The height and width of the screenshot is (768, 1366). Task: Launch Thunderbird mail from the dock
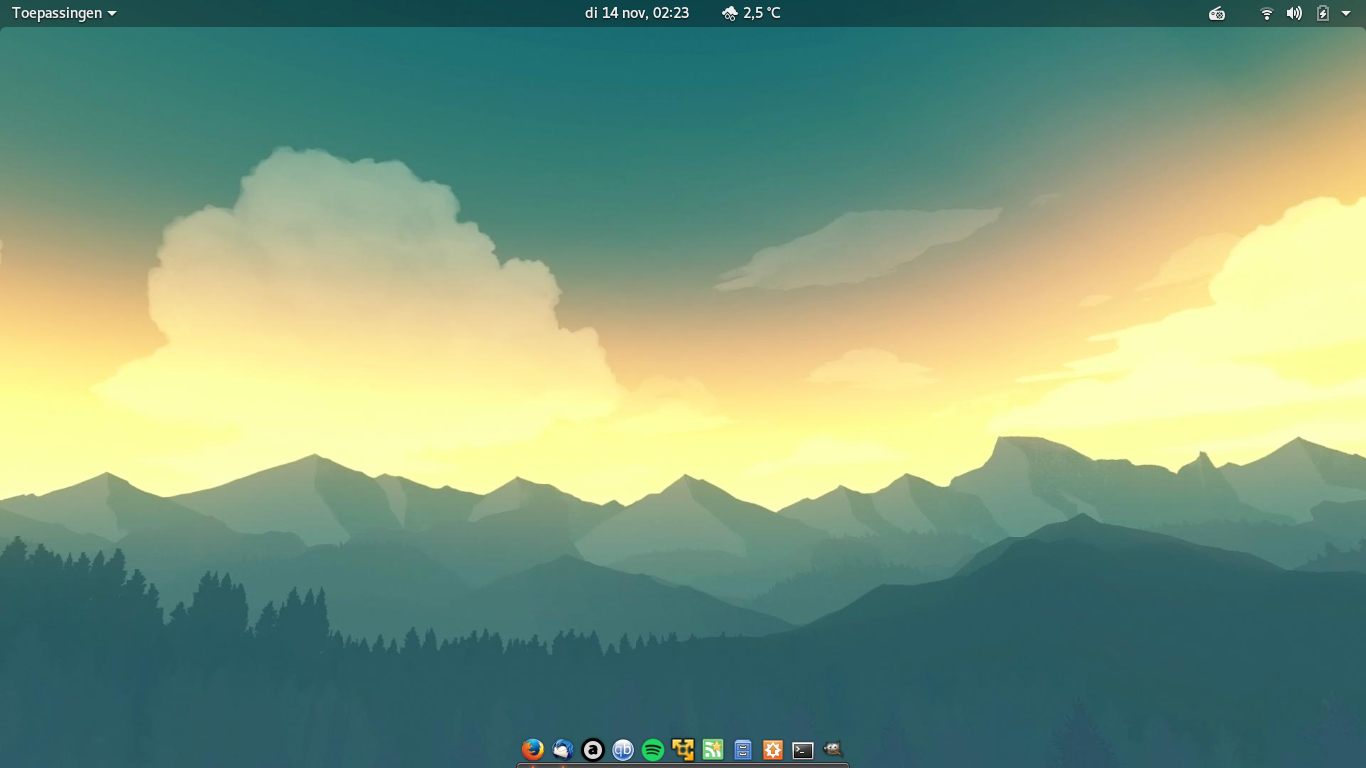coord(563,749)
